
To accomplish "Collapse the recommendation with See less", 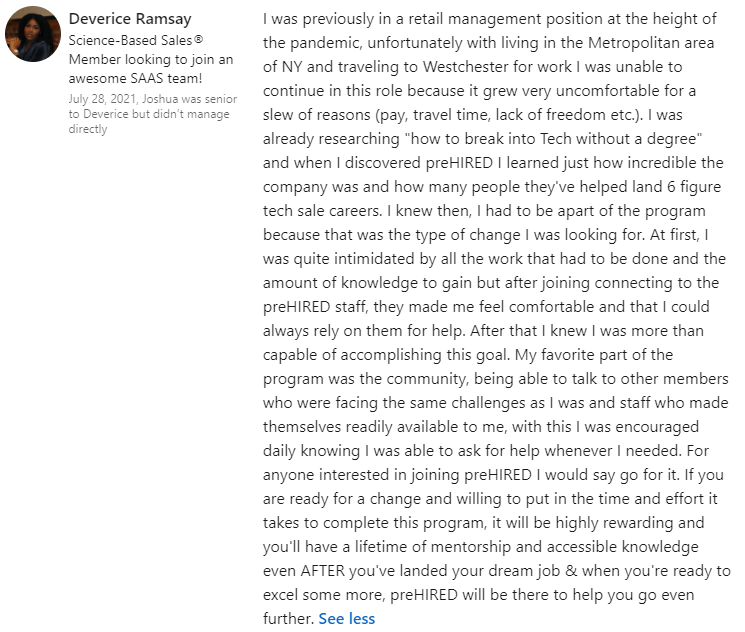I will [346, 618].
